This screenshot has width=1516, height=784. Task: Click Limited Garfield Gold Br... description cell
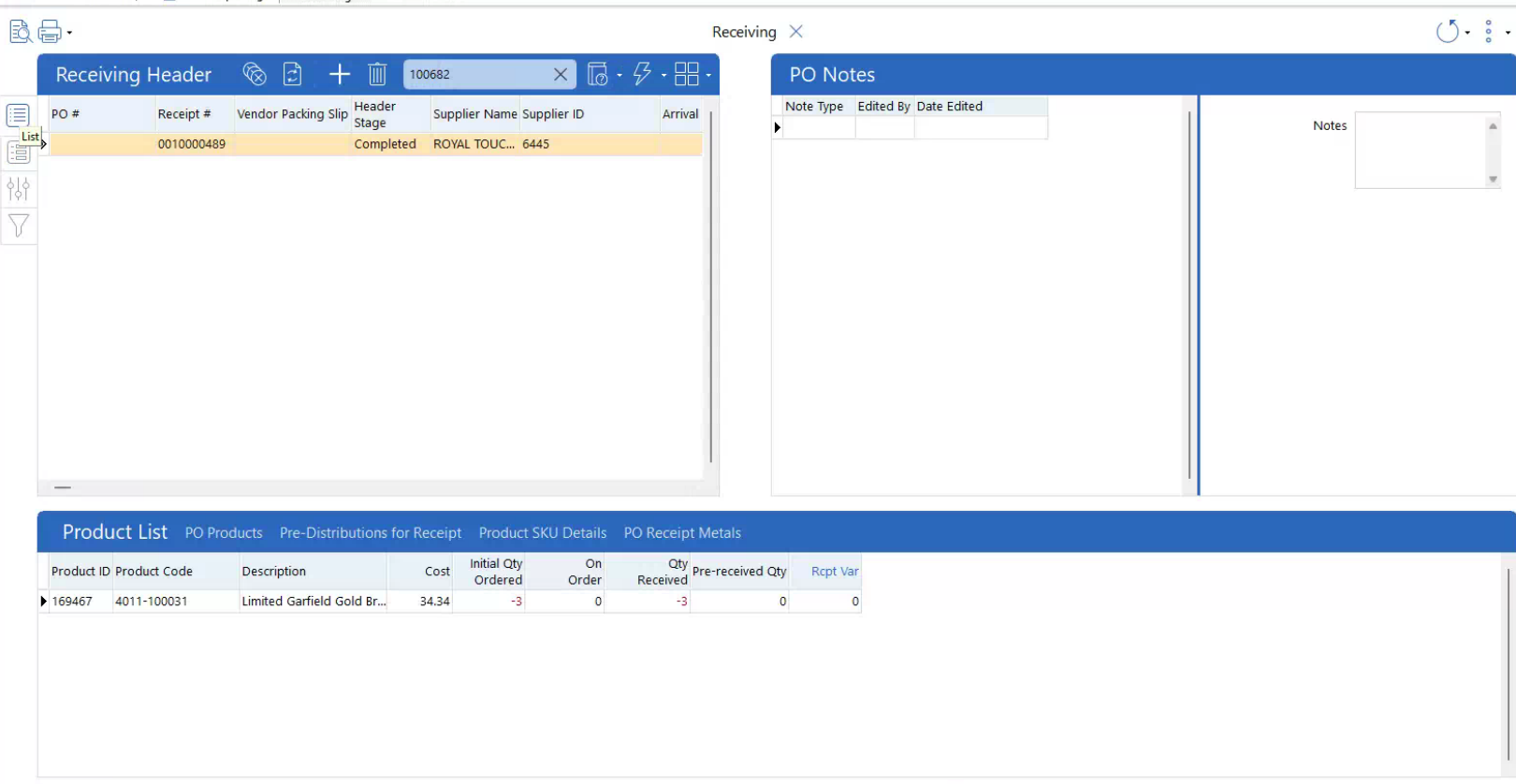313,602
